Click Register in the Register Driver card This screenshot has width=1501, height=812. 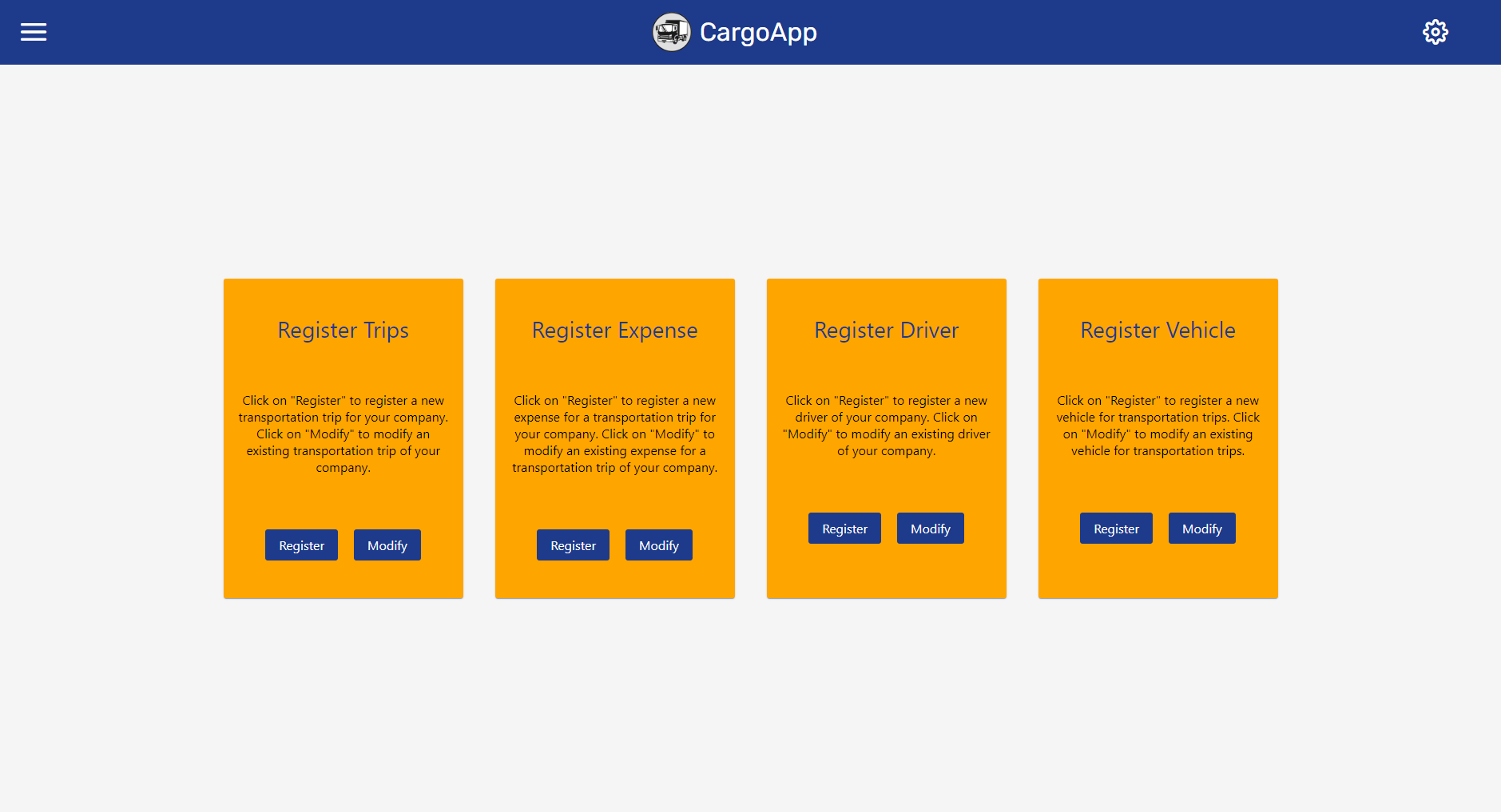[x=844, y=529]
